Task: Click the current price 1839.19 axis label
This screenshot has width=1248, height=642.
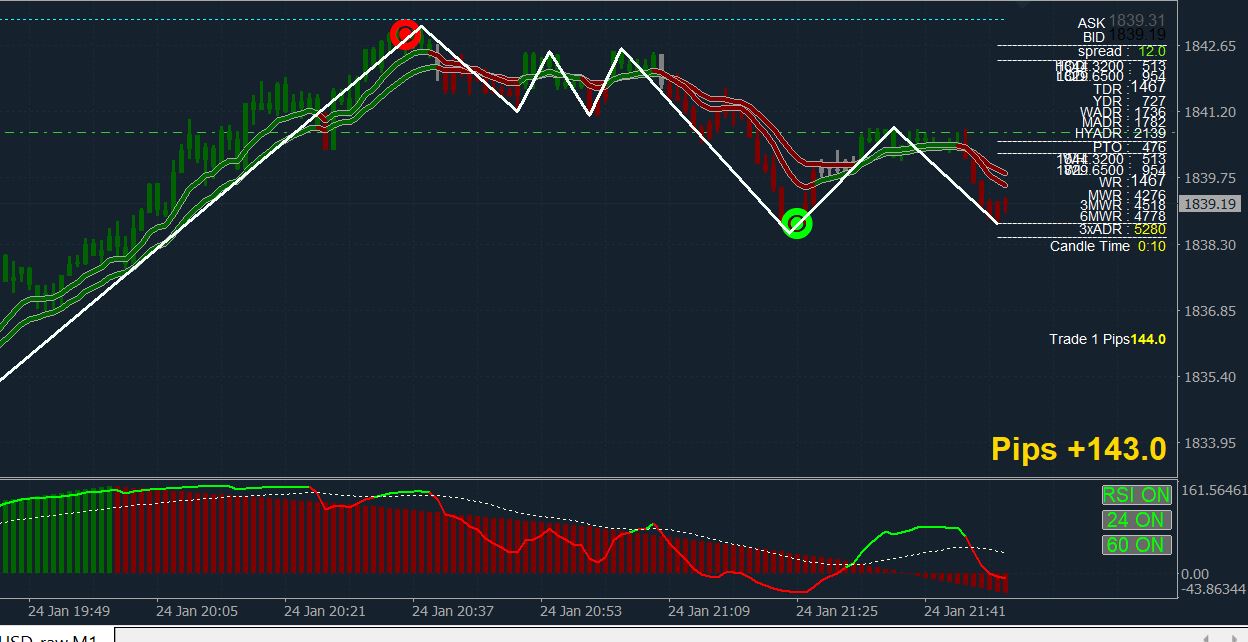Action: (x=1211, y=204)
